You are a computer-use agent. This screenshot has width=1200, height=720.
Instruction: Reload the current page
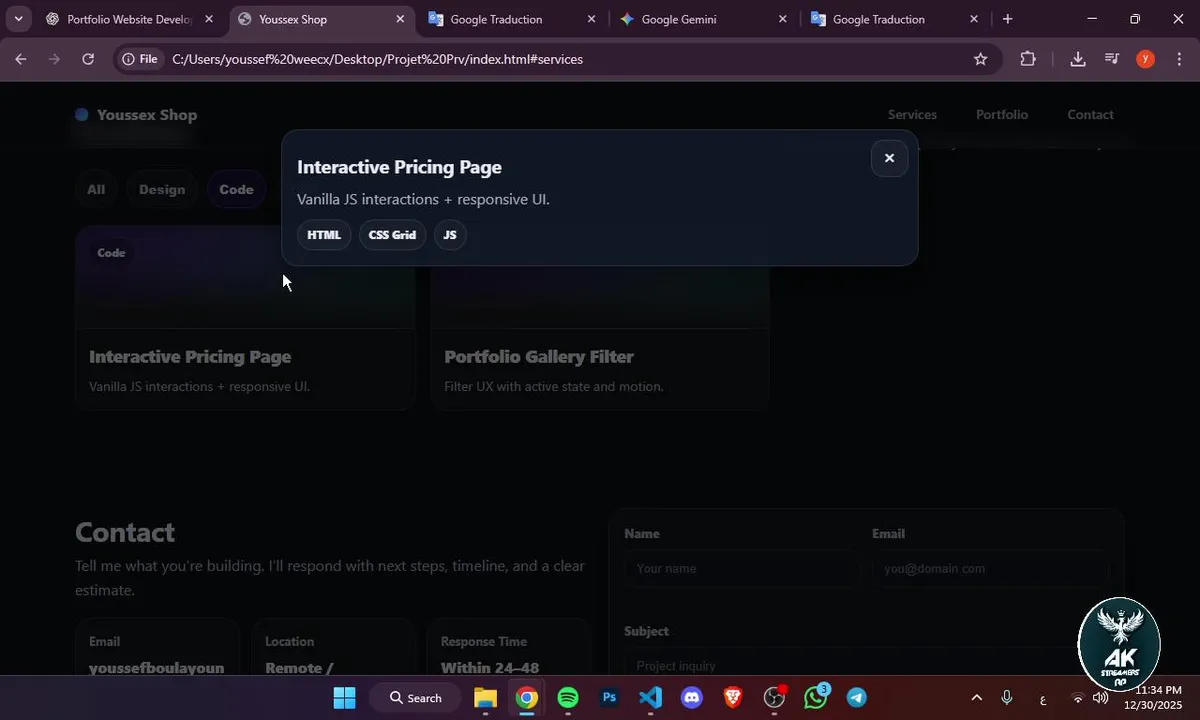coord(88,59)
